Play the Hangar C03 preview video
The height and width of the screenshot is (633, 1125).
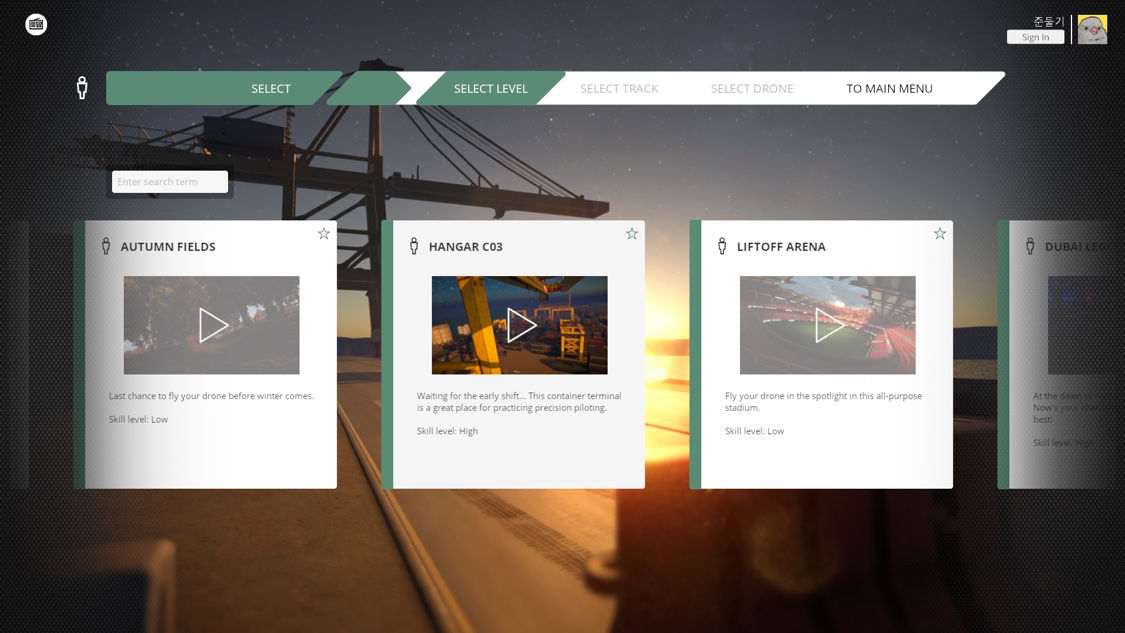(x=520, y=325)
